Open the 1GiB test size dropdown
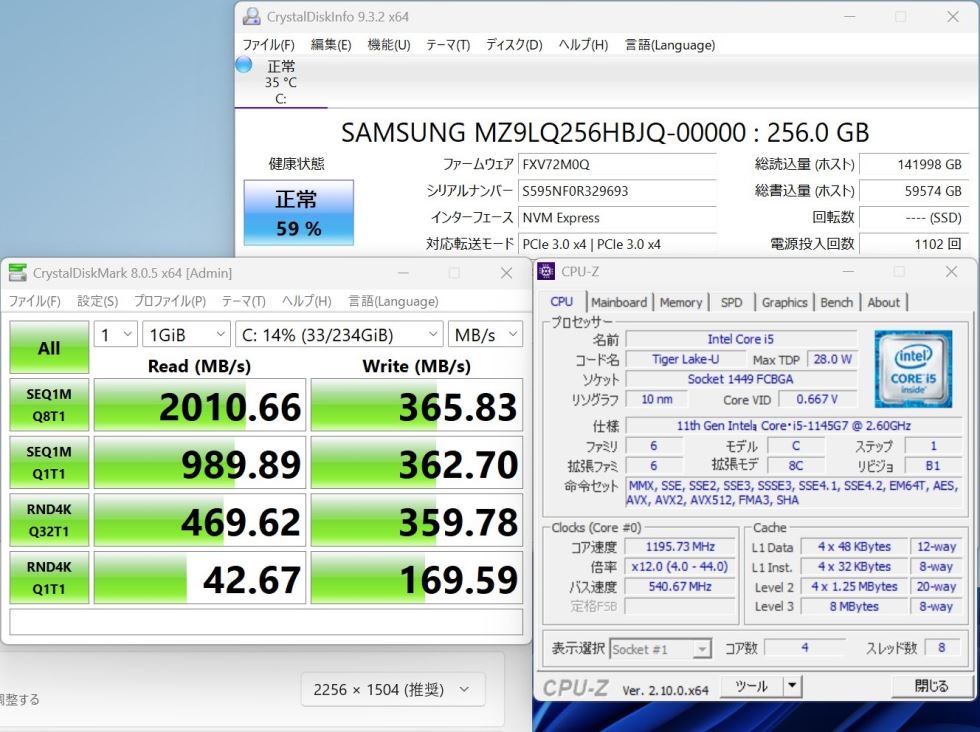980x732 pixels. (x=186, y=334)
